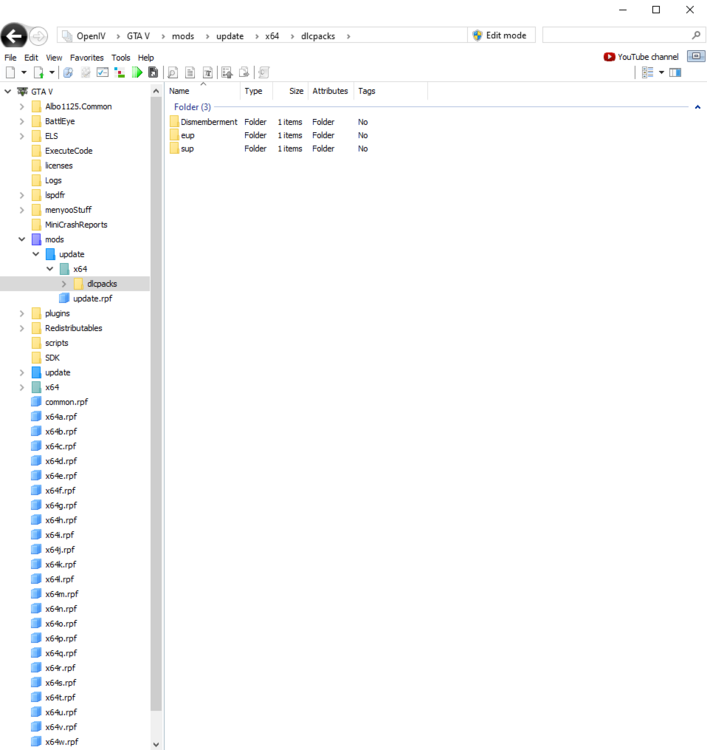This screenshot has width=707, height=750.
Task: Open the Import file dropdown arrow
Action: pos(52,73)
